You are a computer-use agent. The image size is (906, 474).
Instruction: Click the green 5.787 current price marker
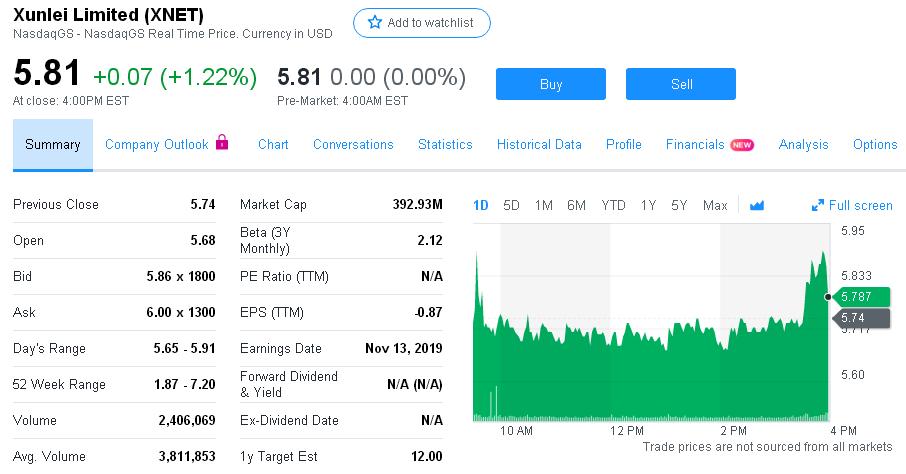[861, 297]
